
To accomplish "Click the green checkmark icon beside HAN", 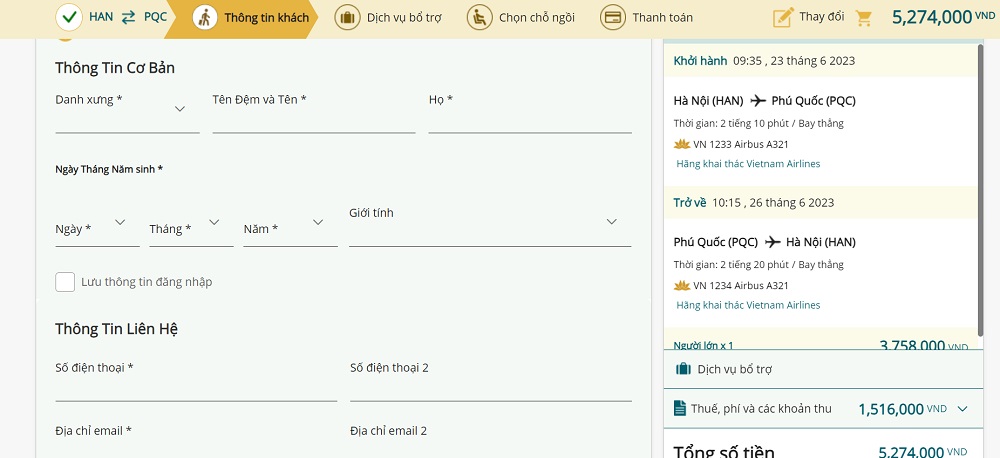I will click(x=69, y=17).
